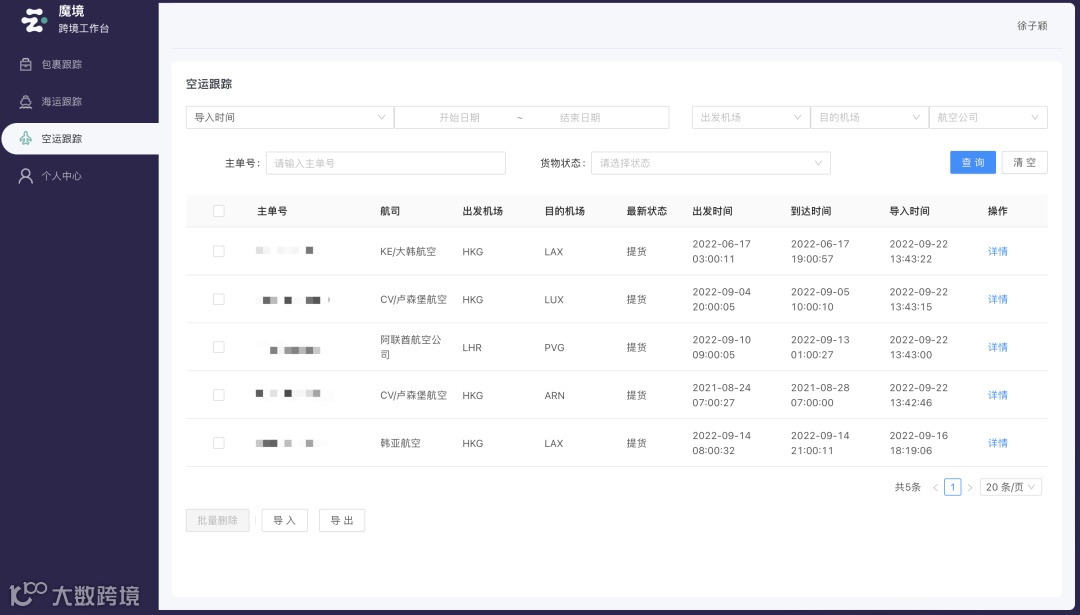Screen dimensions: 1080x615
Task: Click the 个人中心 person icon
Action: tap(25, 176)
